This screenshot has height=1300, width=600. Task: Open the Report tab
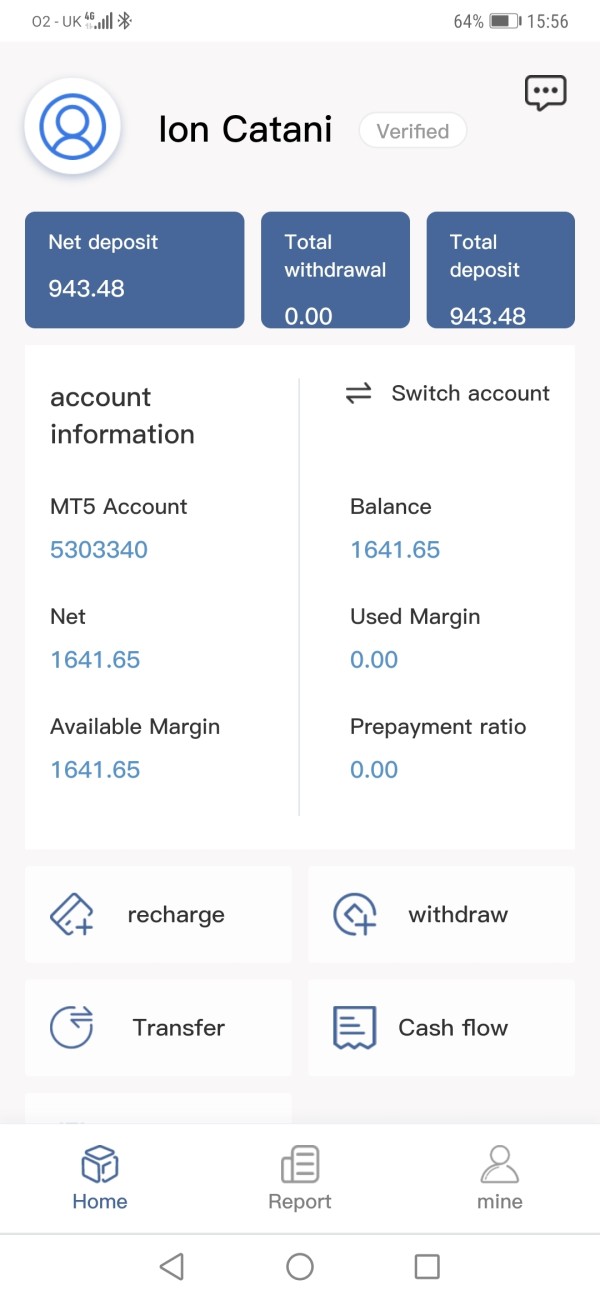click(300, 1178)
